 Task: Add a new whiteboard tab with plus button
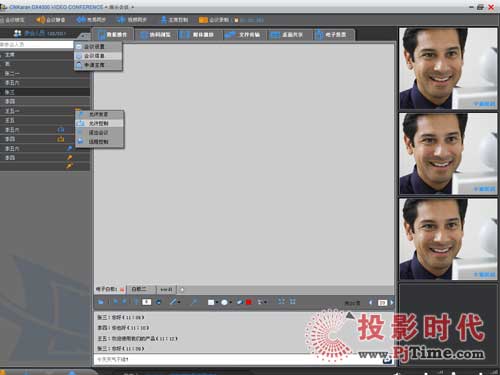(182, 289)
